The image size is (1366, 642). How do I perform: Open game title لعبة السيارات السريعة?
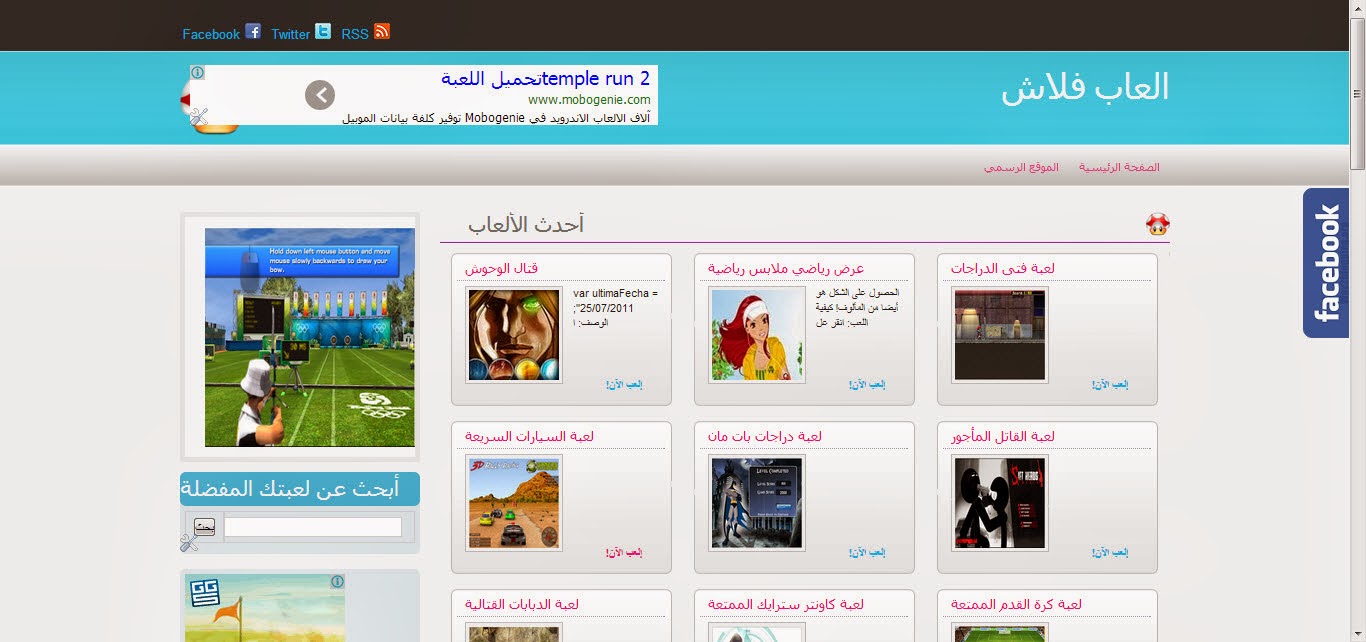coord(529,436)
